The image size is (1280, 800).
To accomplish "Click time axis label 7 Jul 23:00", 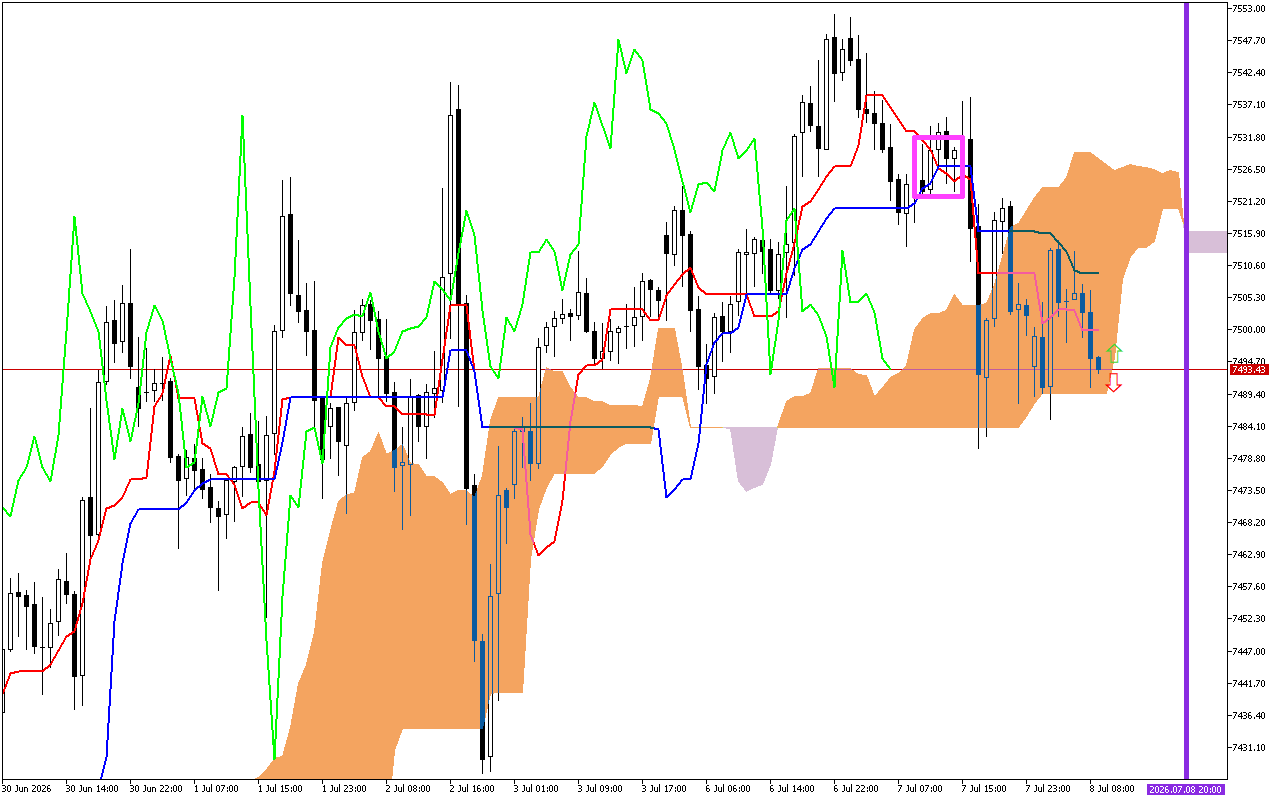I will (x=1049, y=789).
